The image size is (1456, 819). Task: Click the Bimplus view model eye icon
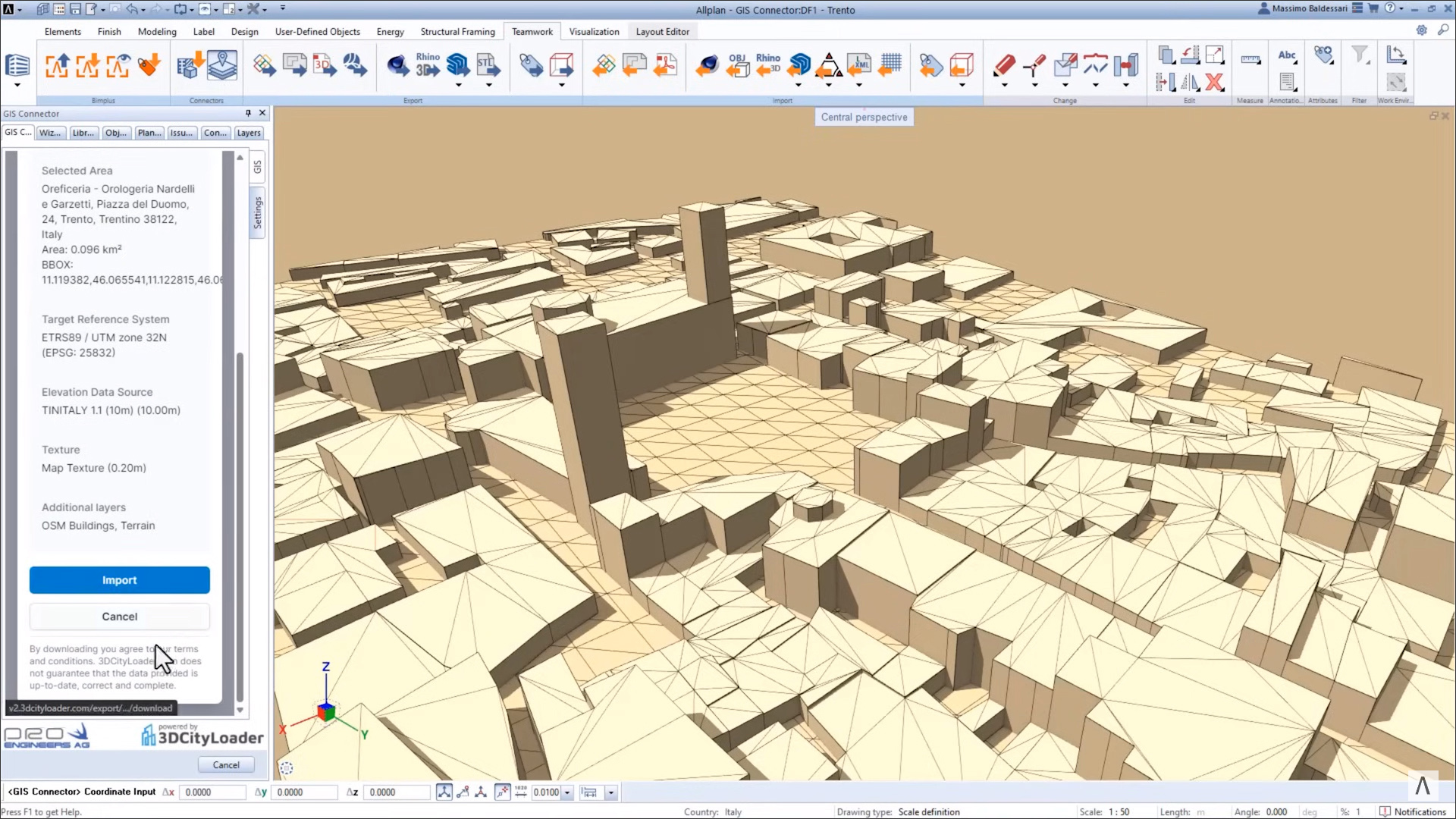[x=118, y=65]
